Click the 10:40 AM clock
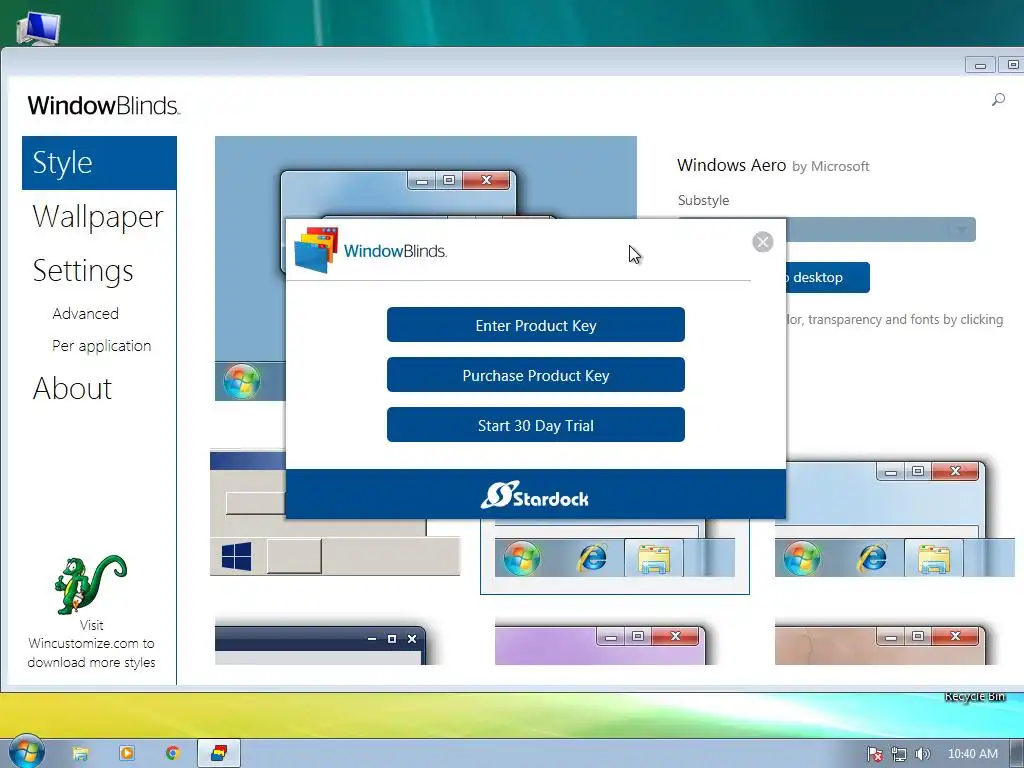Image resolution: width=1024 pixels, height=768 pixels. coord(972,754)
